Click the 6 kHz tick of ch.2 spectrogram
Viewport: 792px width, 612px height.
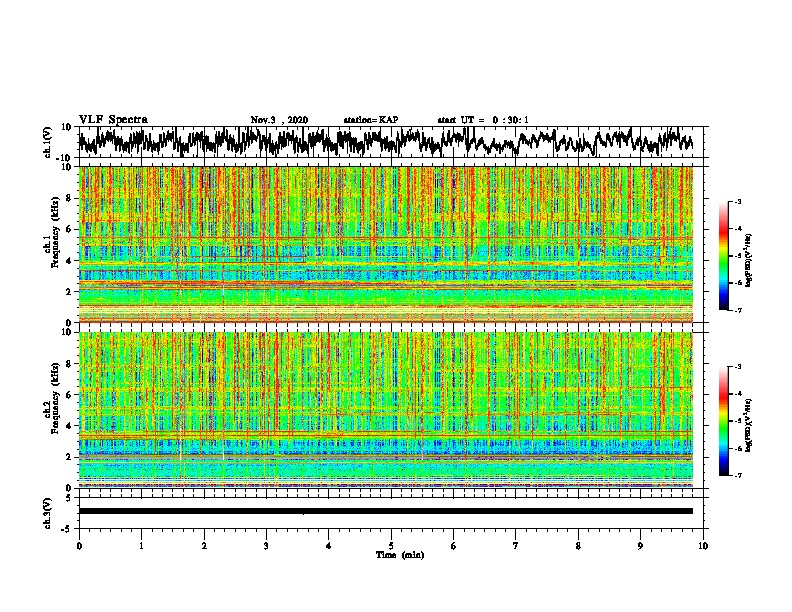[x=69, y=395]
